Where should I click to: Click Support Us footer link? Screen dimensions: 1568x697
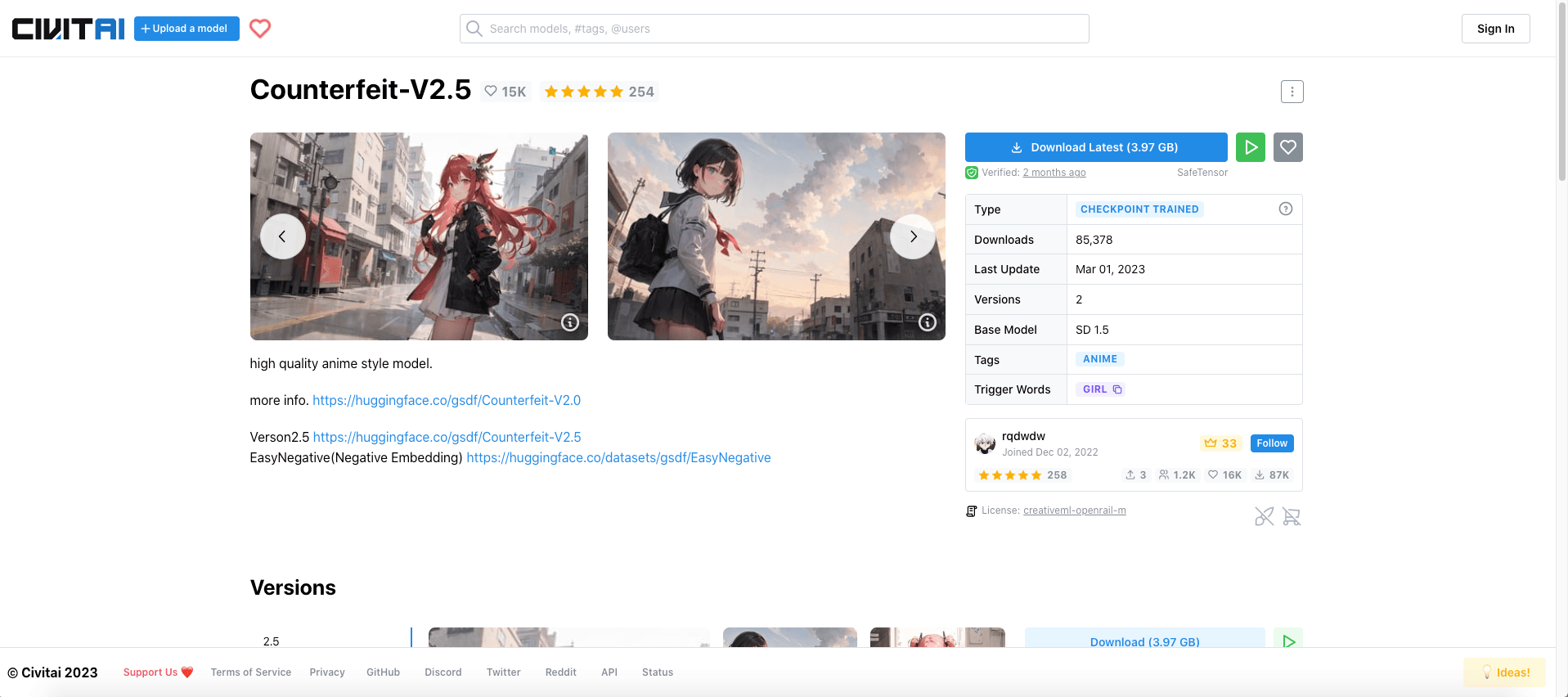coord(158,672)
